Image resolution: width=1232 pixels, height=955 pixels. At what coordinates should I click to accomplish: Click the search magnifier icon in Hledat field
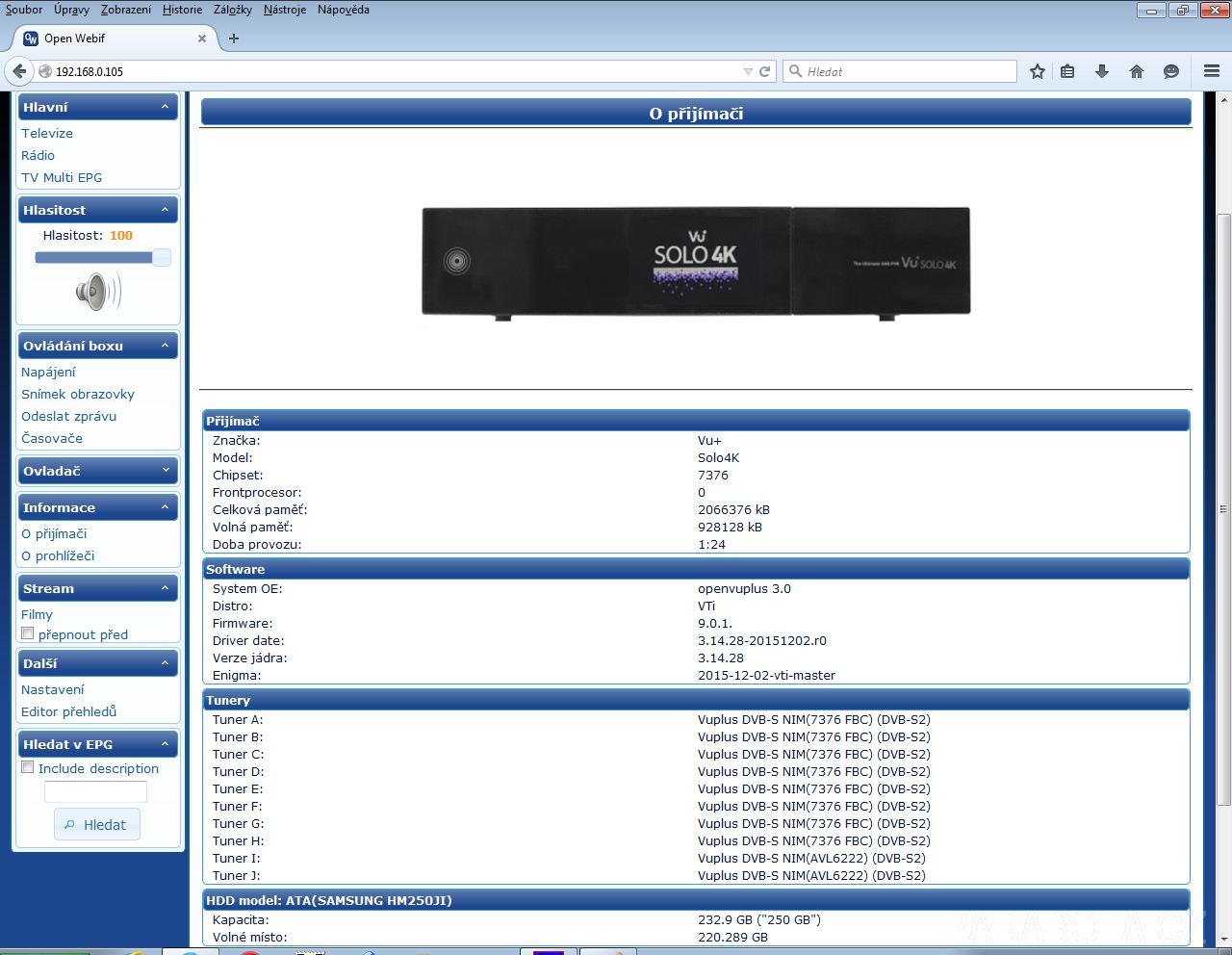[x=795, y=71]
